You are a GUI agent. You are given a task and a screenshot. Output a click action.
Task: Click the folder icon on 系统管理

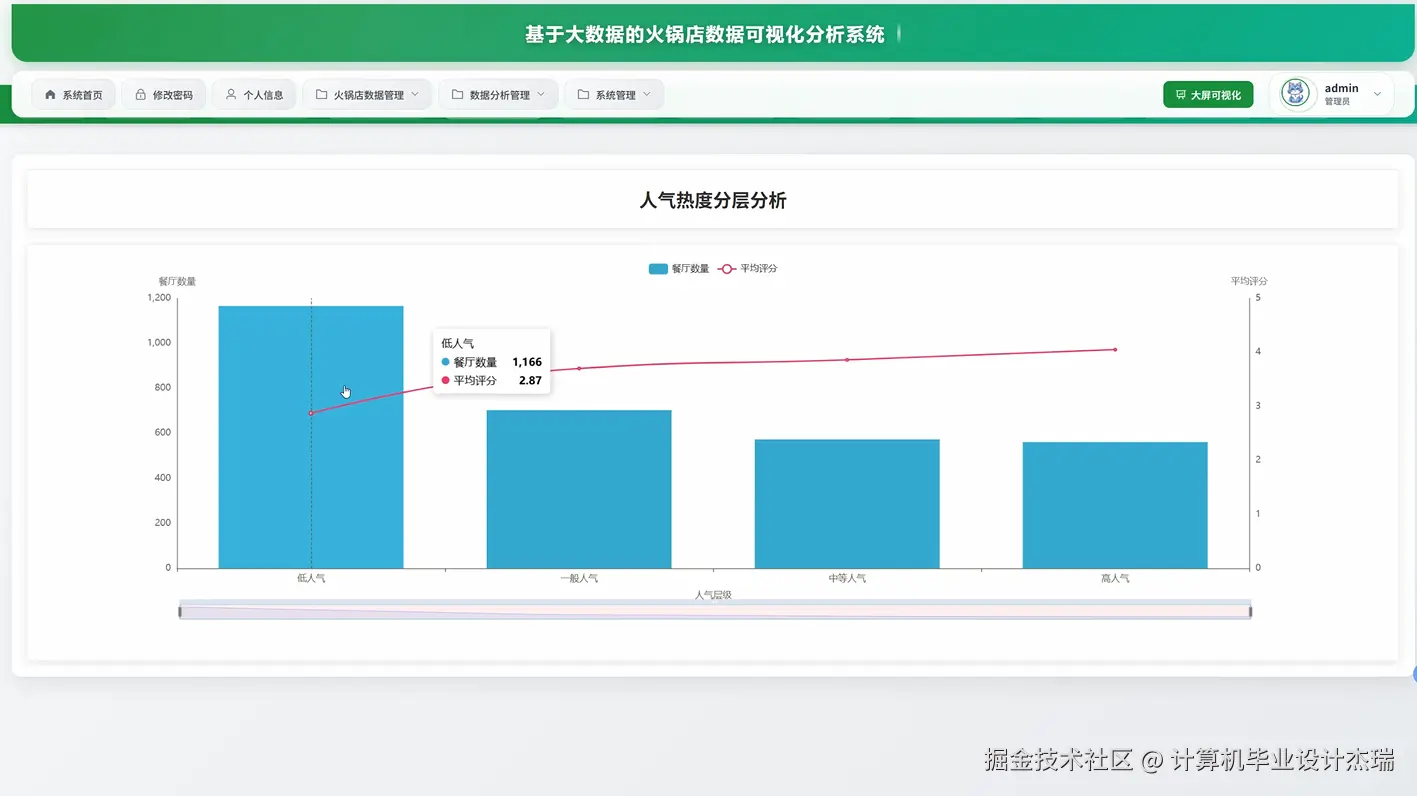583,94
